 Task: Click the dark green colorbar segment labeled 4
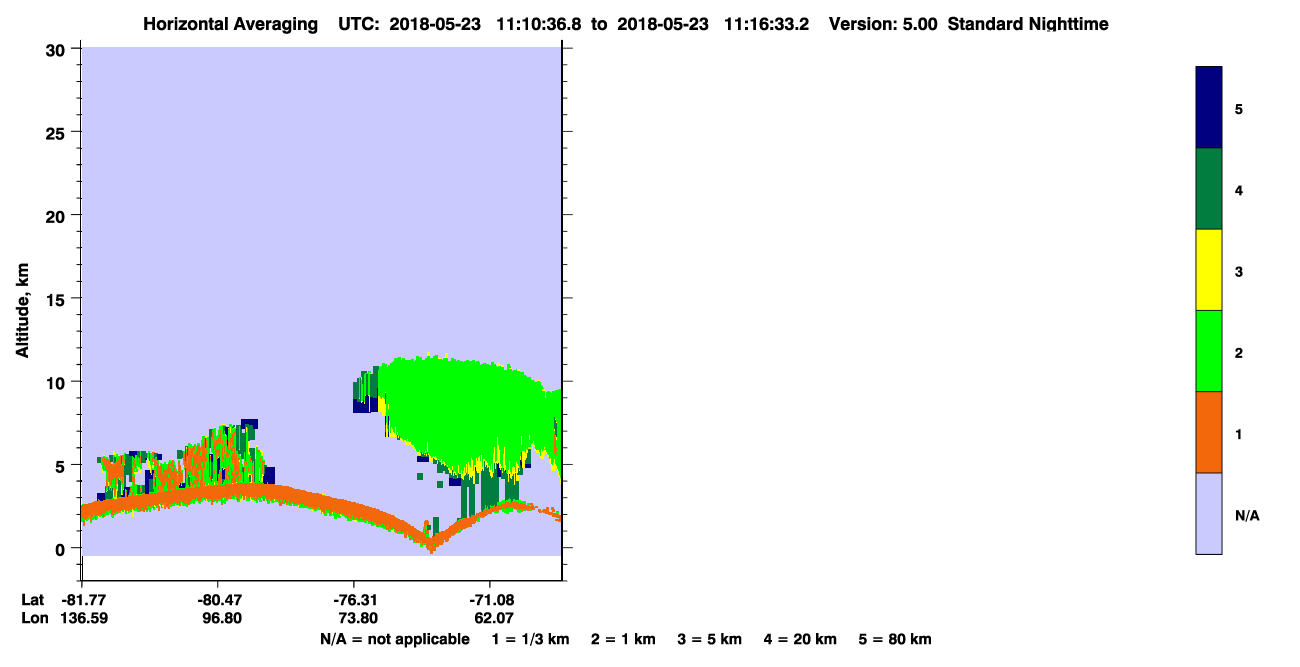[1209, 189]
